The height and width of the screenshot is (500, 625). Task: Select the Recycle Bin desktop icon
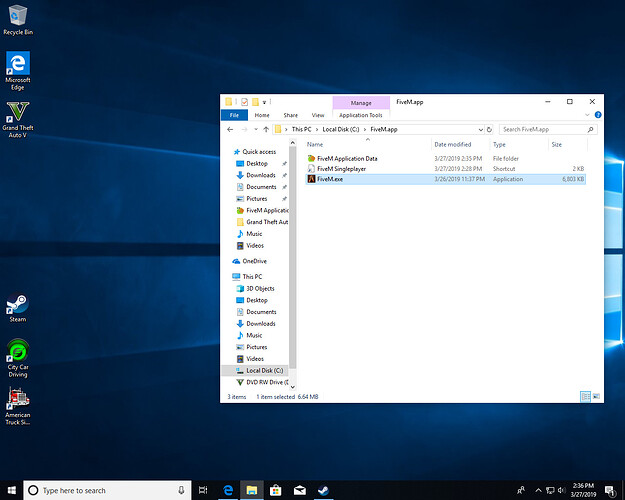[x=17, y=17]
